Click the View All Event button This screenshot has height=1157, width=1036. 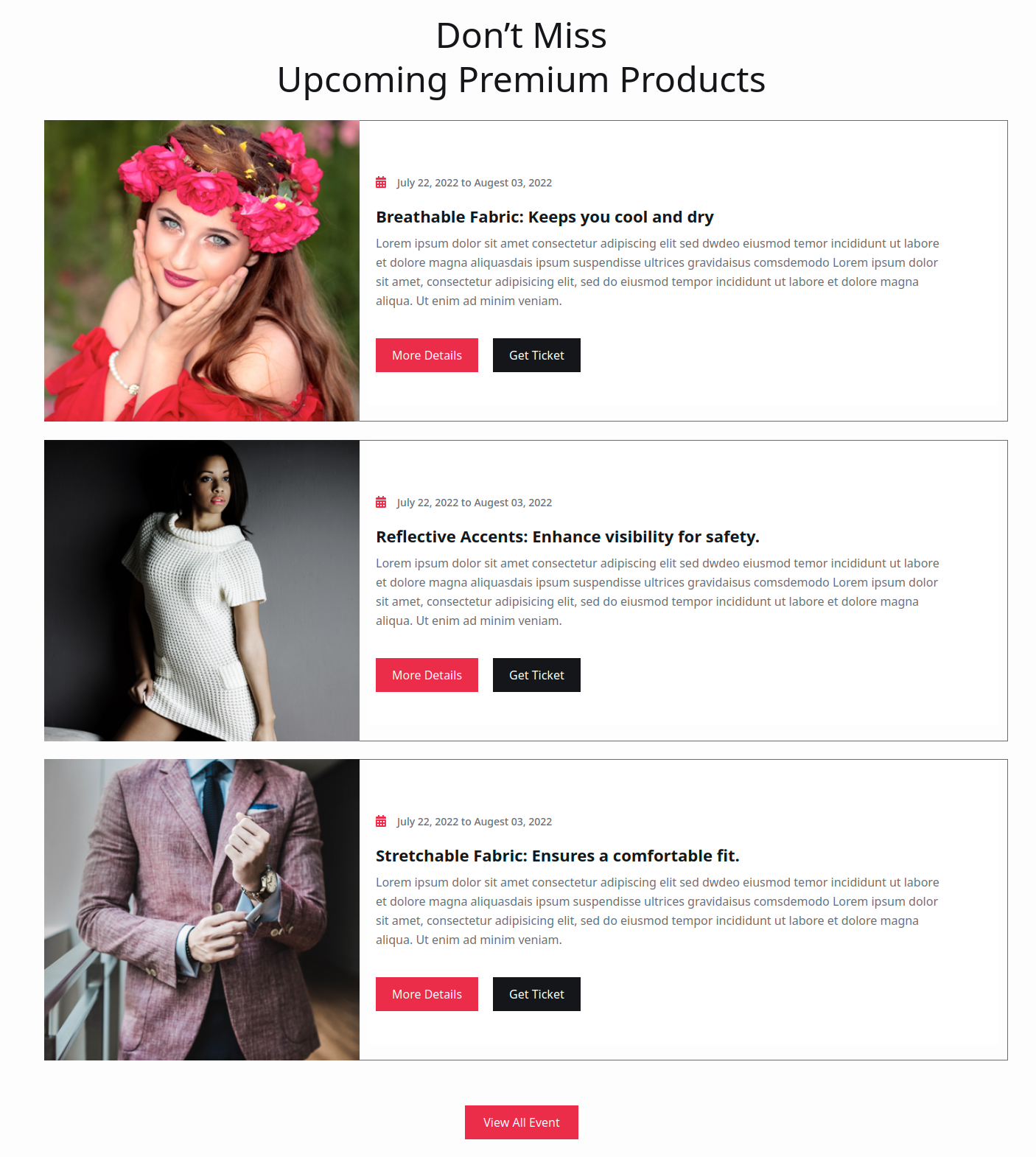tap(522, 1122)
